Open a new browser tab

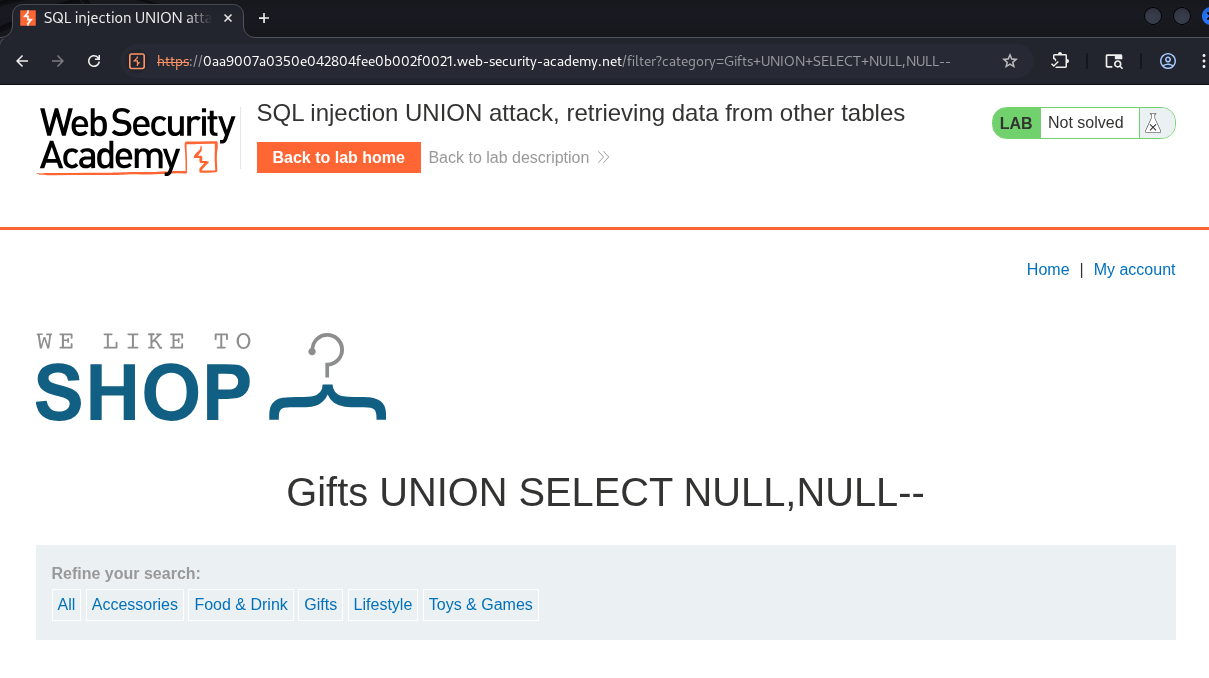tap(264, 18)
